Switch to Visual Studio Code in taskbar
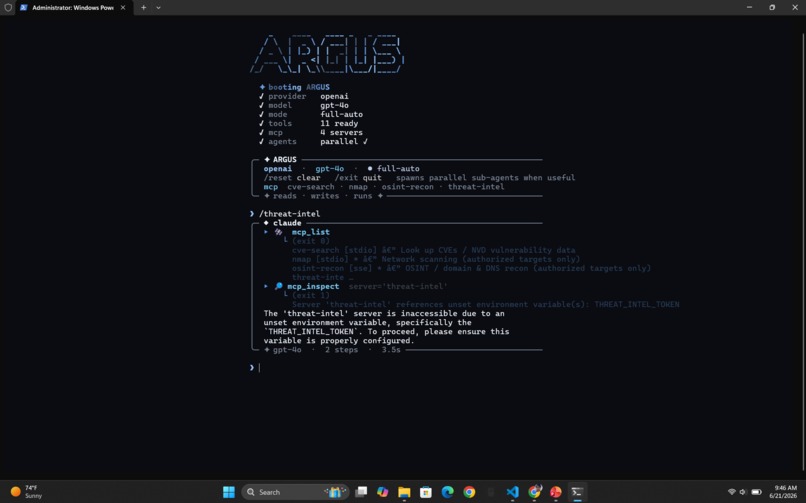 coord(512,492)
